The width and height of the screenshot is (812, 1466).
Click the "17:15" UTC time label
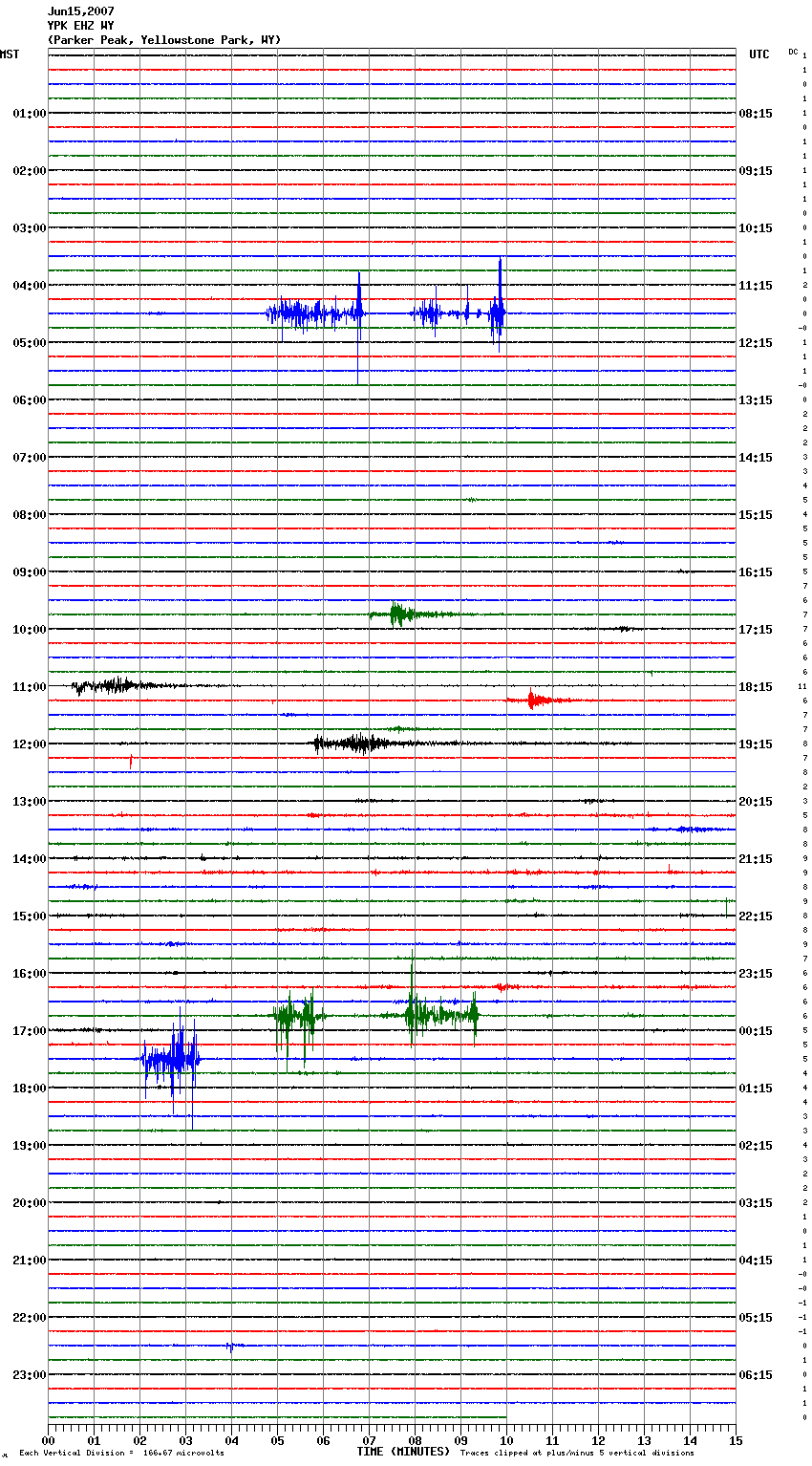point(756,630)
